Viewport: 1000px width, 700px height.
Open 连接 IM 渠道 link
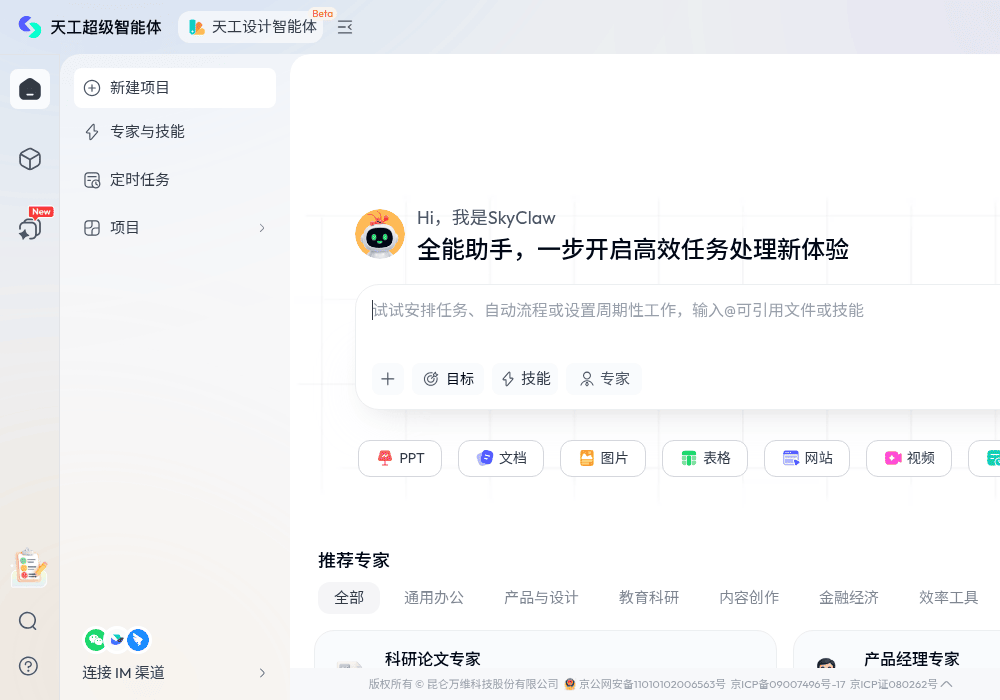[x=124, y=673]
